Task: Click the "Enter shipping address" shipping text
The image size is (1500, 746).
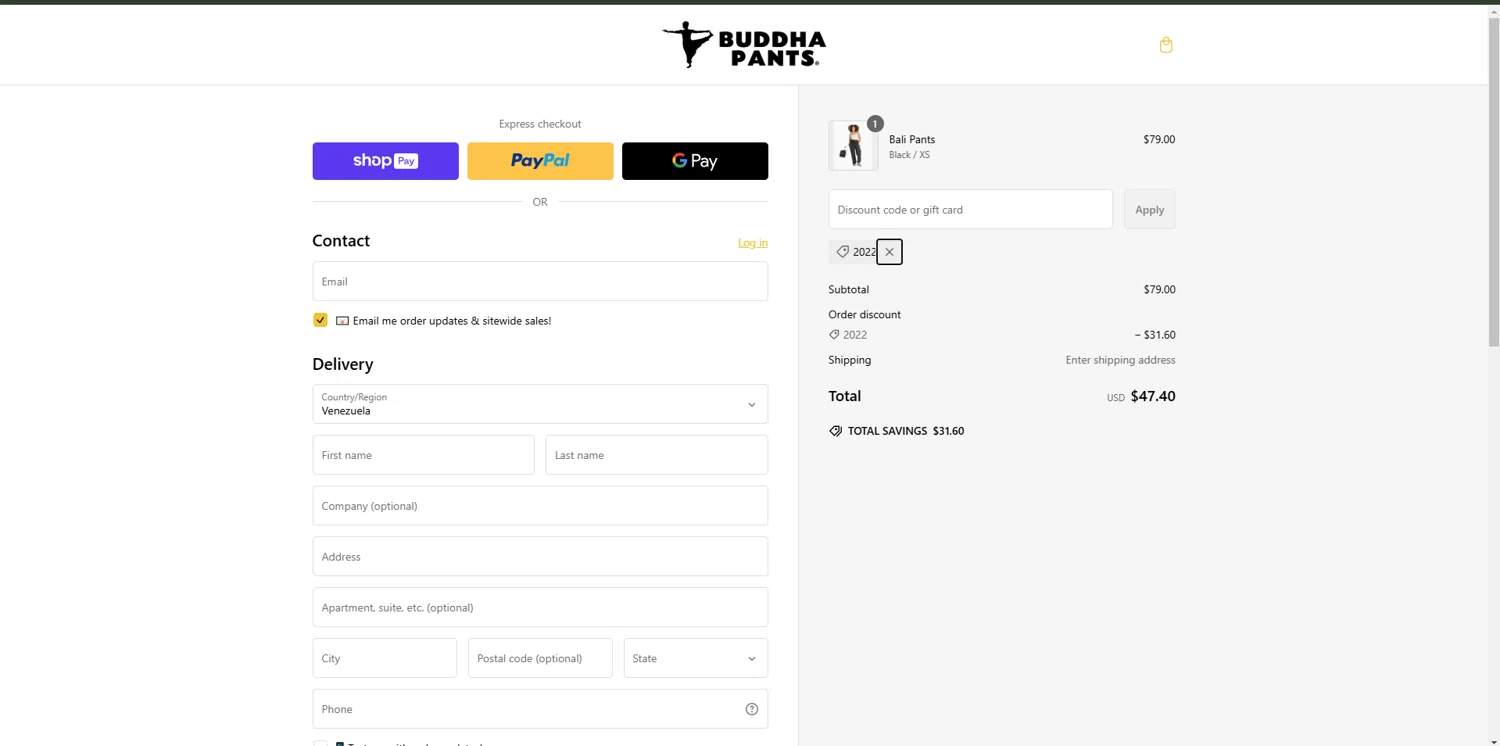Action: 1120,360
